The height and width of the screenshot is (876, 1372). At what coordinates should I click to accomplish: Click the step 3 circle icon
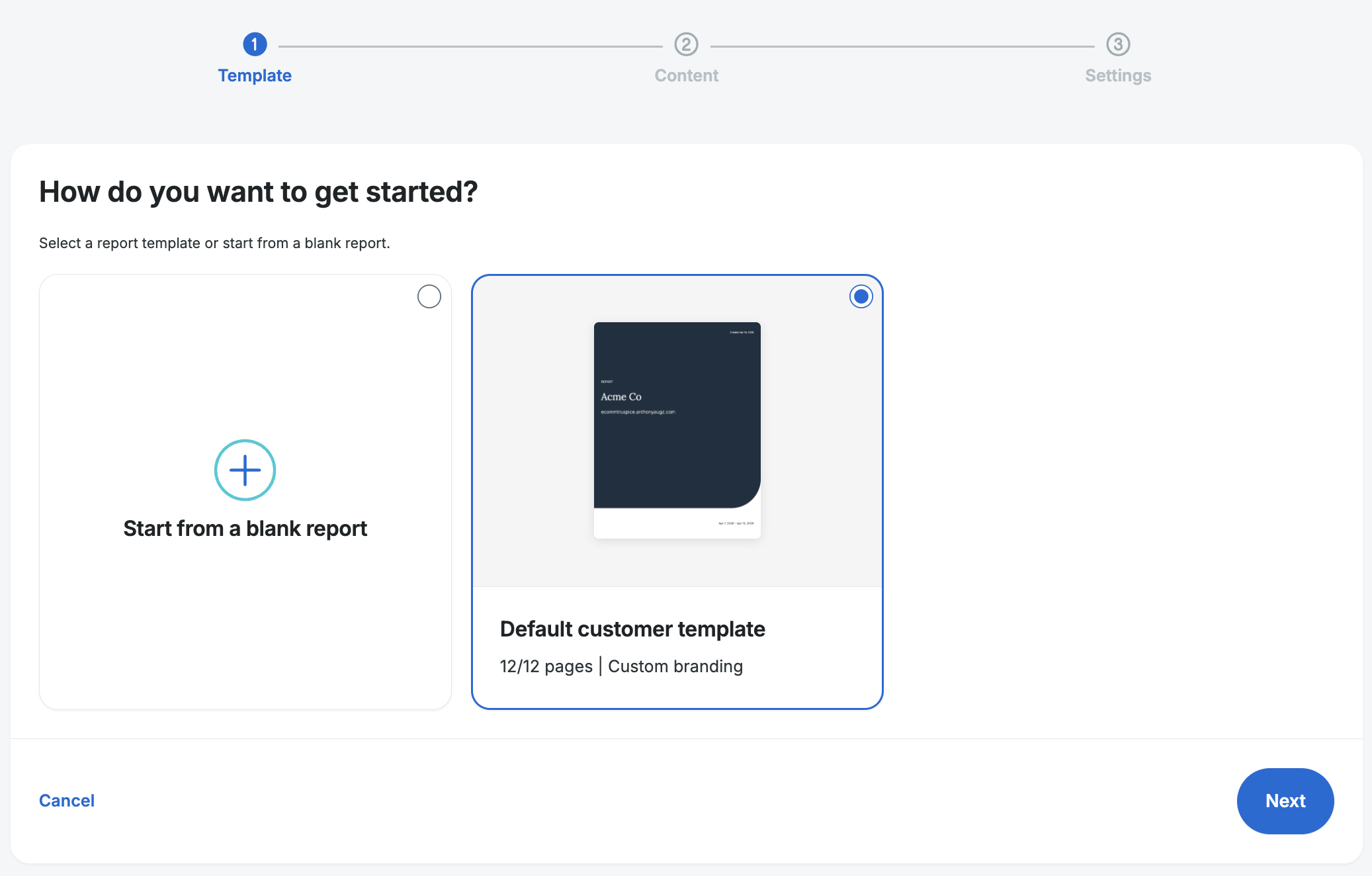[x=1118, y=44]
